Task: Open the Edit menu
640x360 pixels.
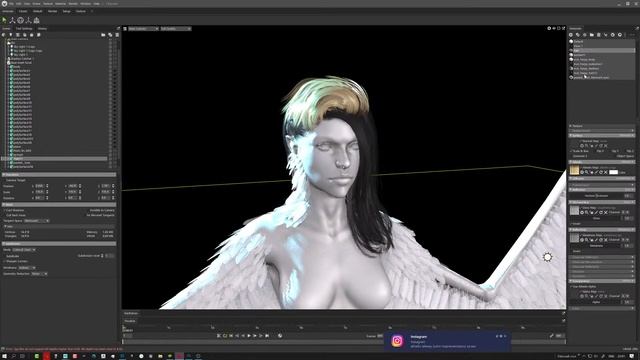Action: [x=19, y=4]
